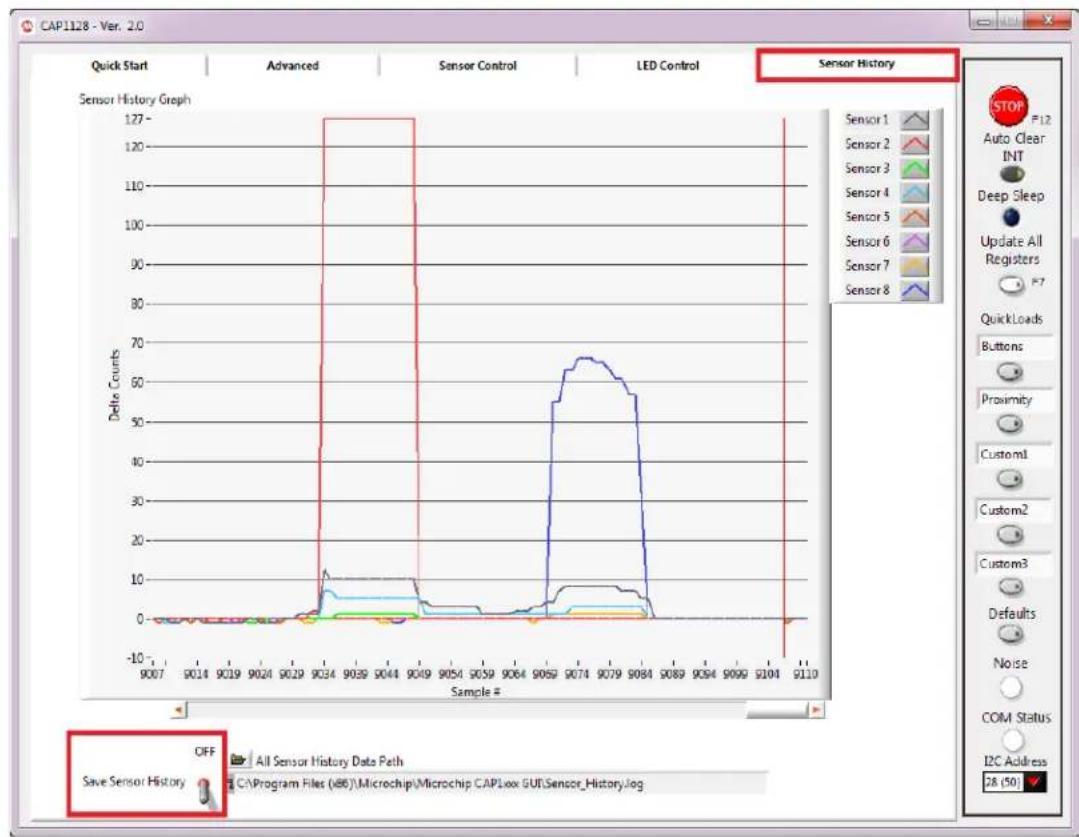Click the Sensor 6 purple legend icon
The image size is (1079, 837).
click(x=915, y=242)
